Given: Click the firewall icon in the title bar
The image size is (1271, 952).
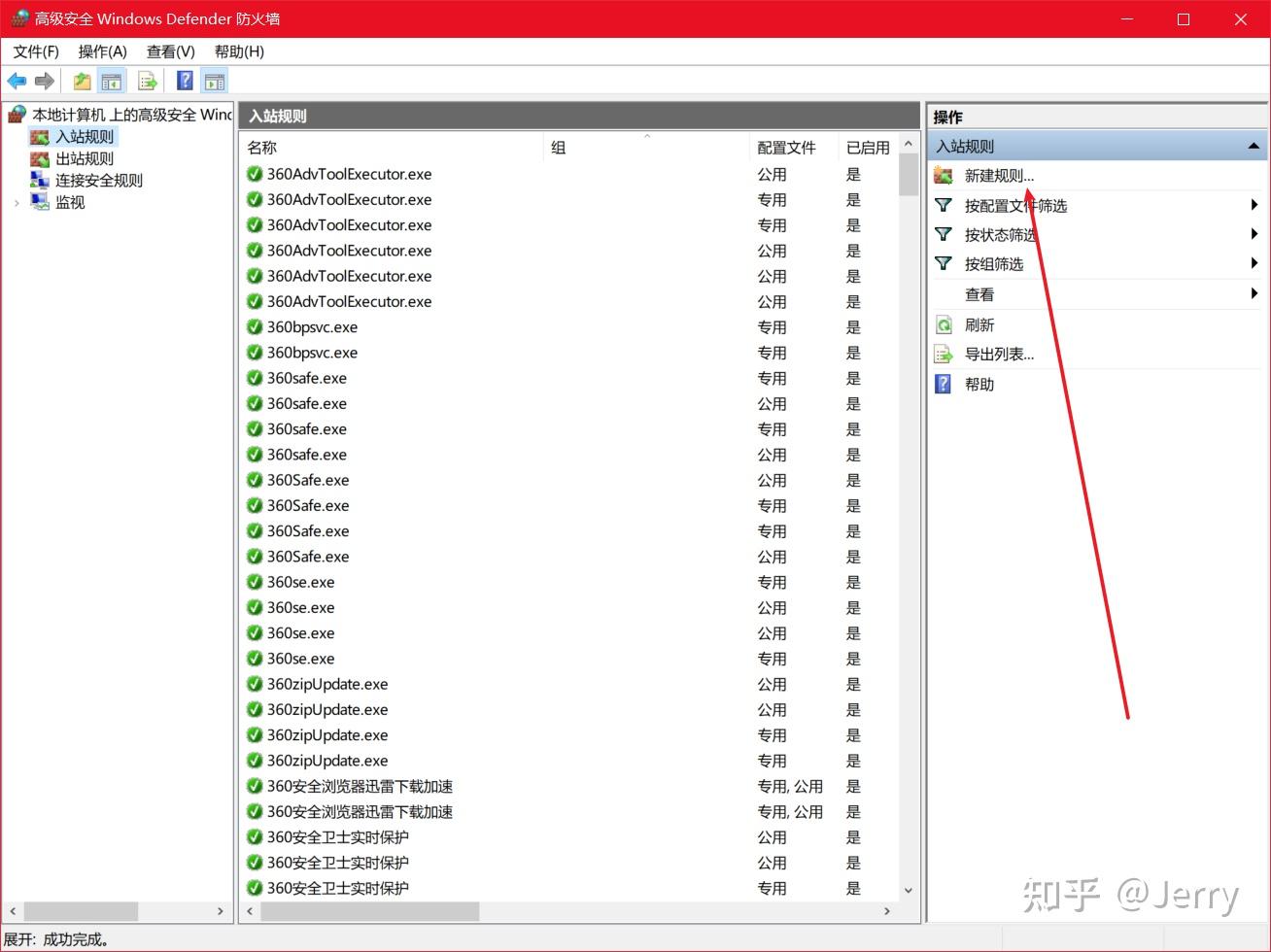Looking at the screenshot, I should tap(19, 18).
